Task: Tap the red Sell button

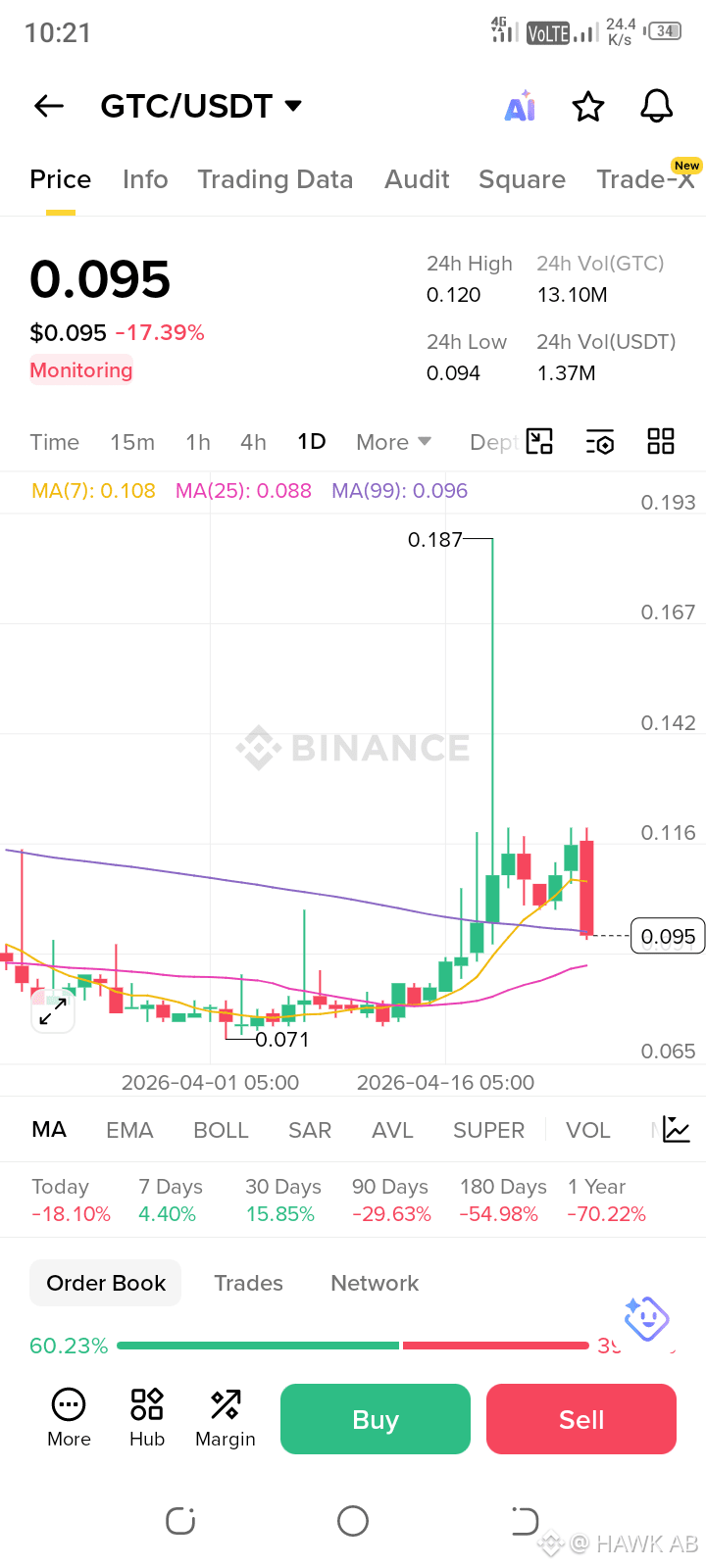Action: [x=581, y=1419]
